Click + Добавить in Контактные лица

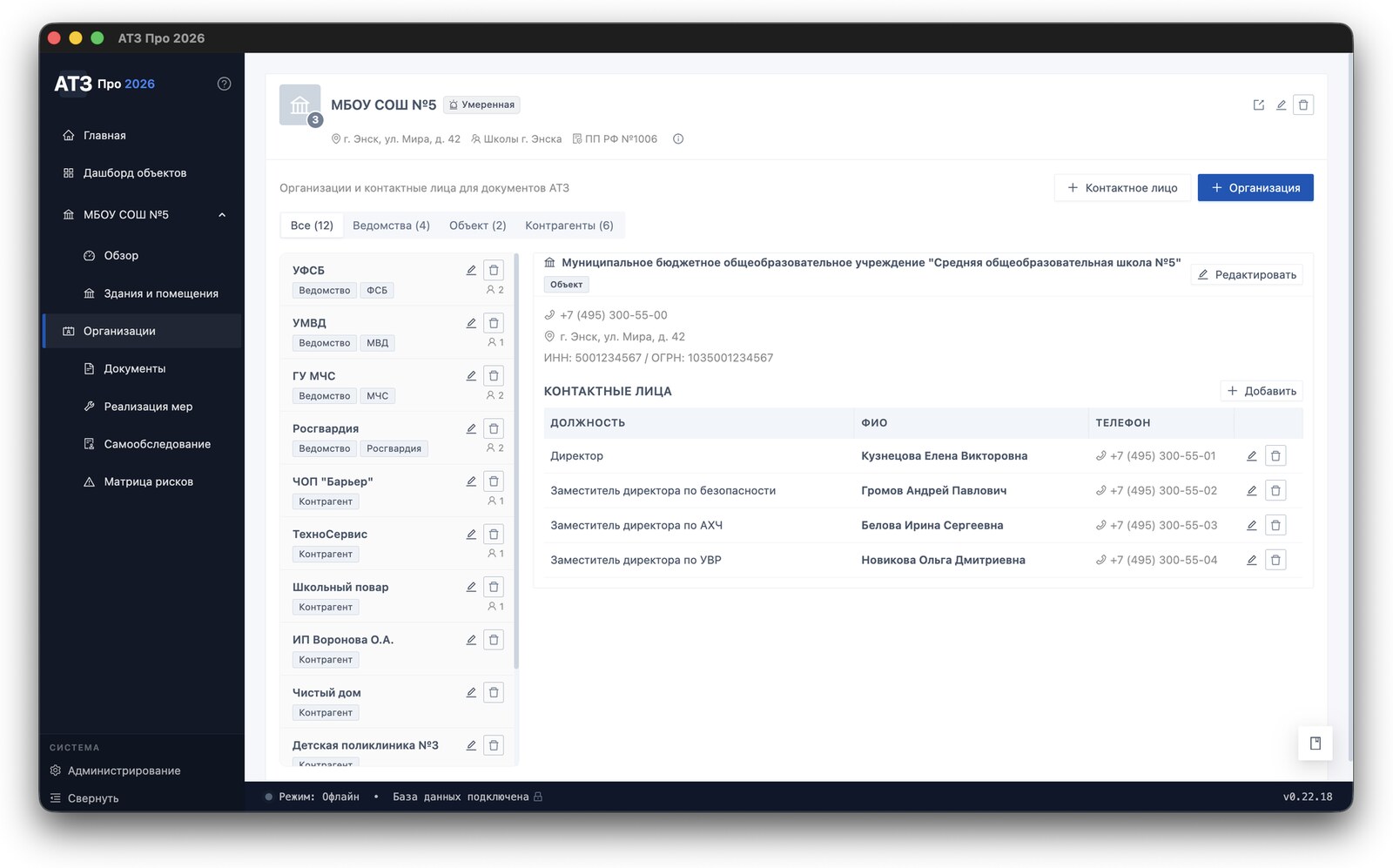point(1262,391)
